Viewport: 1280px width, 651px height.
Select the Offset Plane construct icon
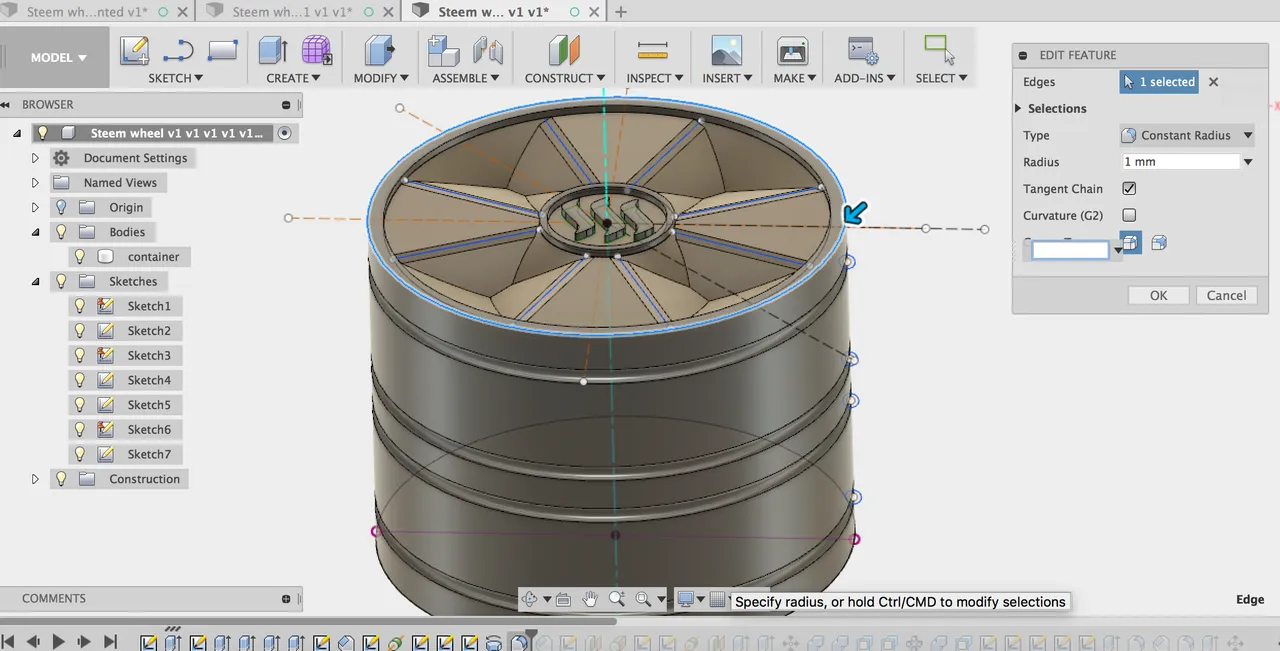click(x=565, y=50)
